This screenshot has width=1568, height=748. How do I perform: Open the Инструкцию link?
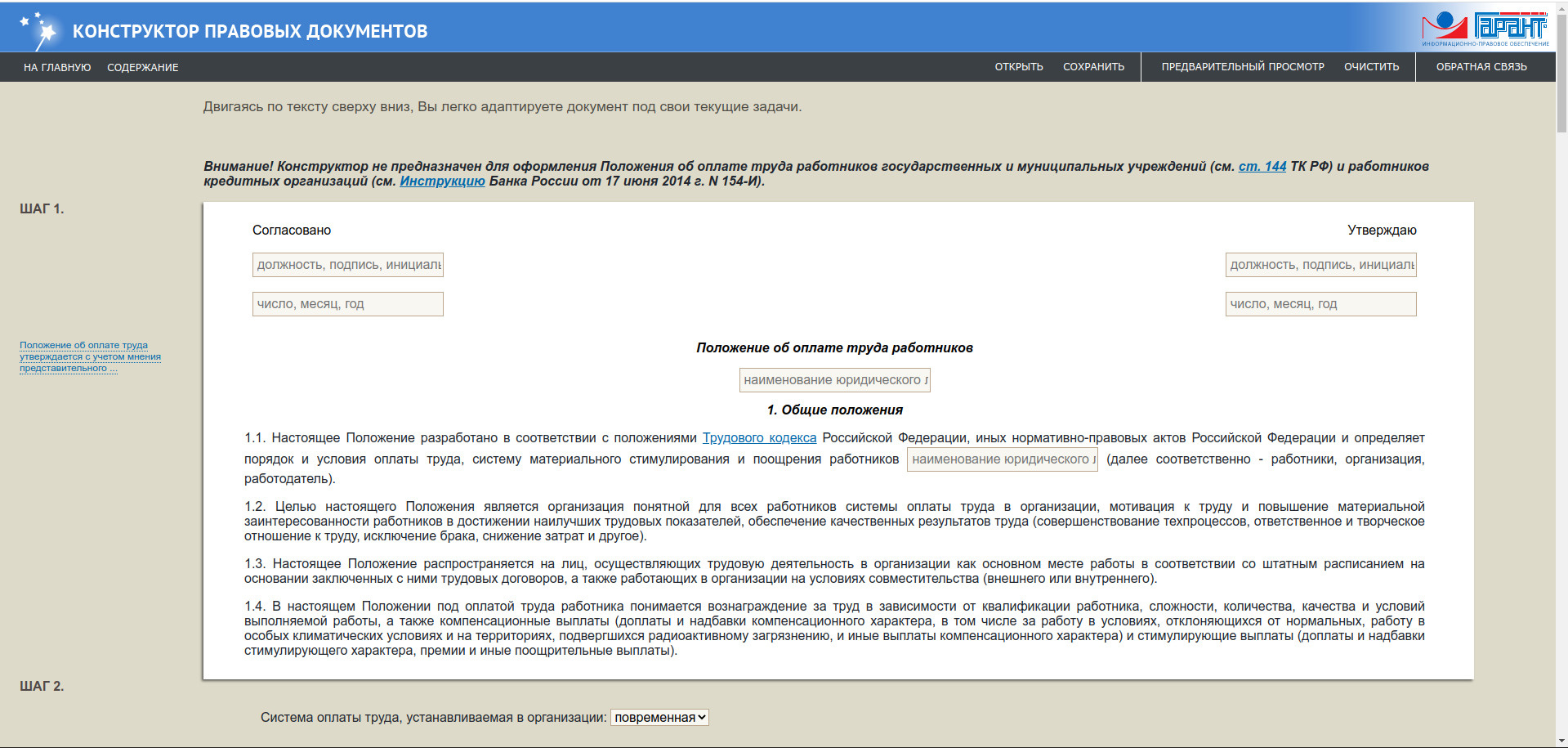pos(442,181)
